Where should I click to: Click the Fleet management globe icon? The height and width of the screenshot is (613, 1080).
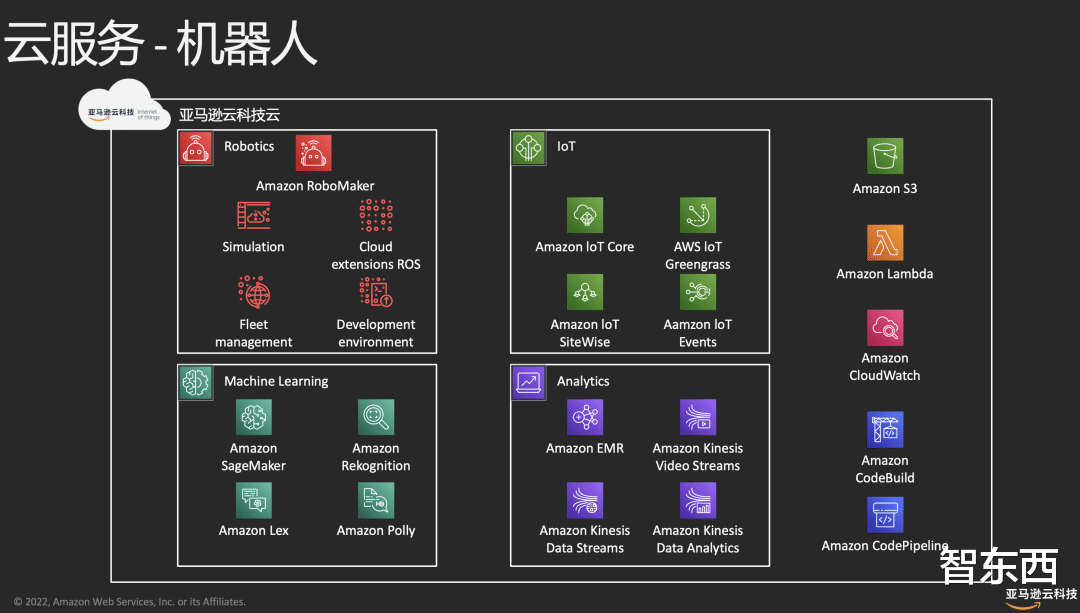[253, 292]
